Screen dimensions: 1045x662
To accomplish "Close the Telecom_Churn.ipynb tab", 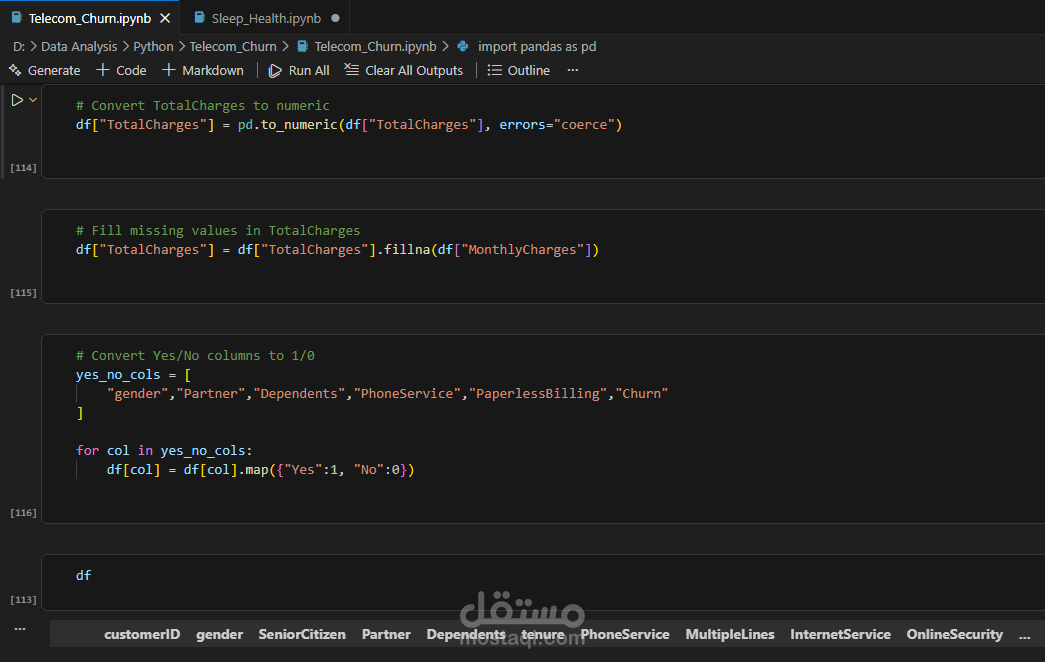I will click(x=165, y=18).
